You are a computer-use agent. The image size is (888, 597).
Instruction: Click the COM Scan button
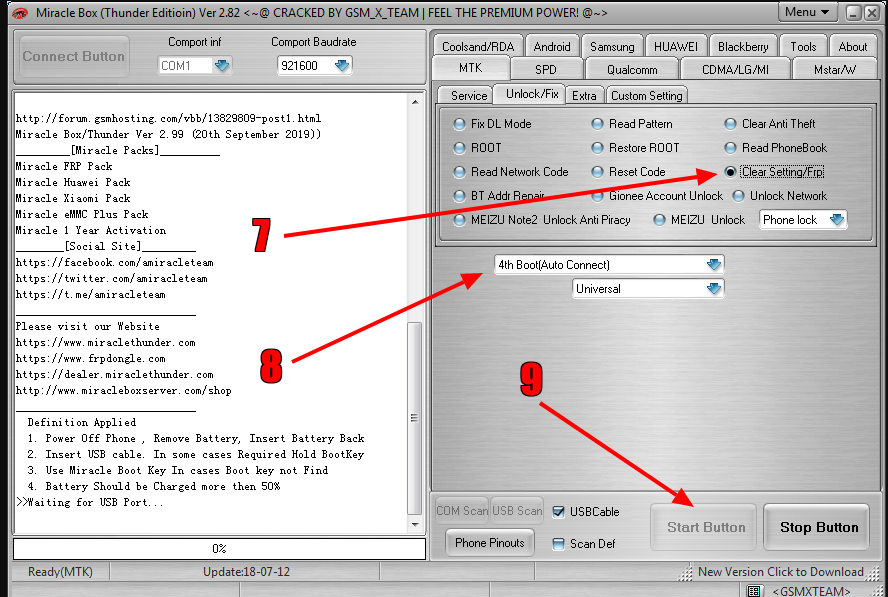click(x=462, y=511)
